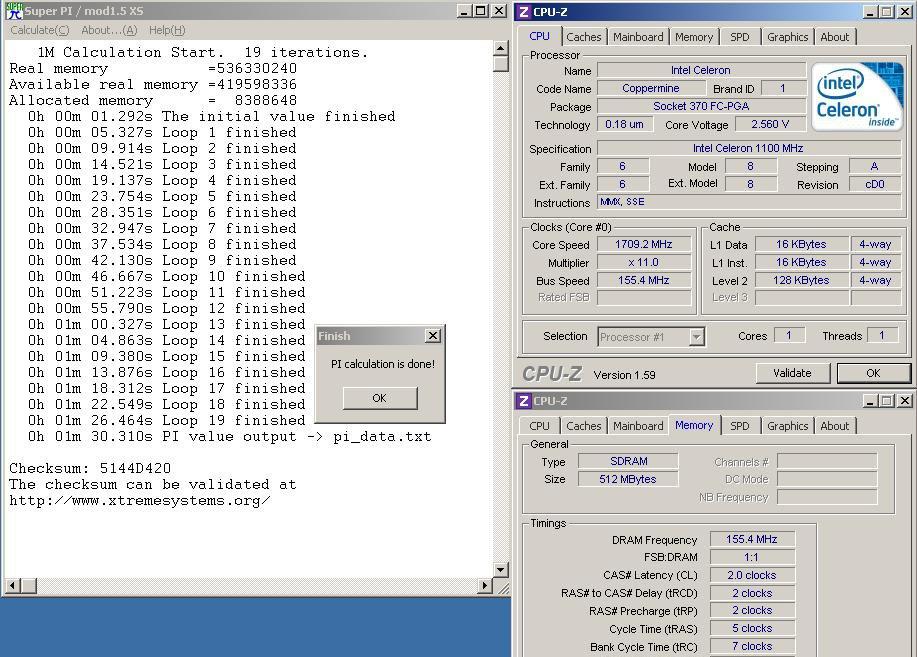Screen dimensions: 917x657
Task: Click the Core Speed value 1709.2 MHz
Action: tap(644, 245)
